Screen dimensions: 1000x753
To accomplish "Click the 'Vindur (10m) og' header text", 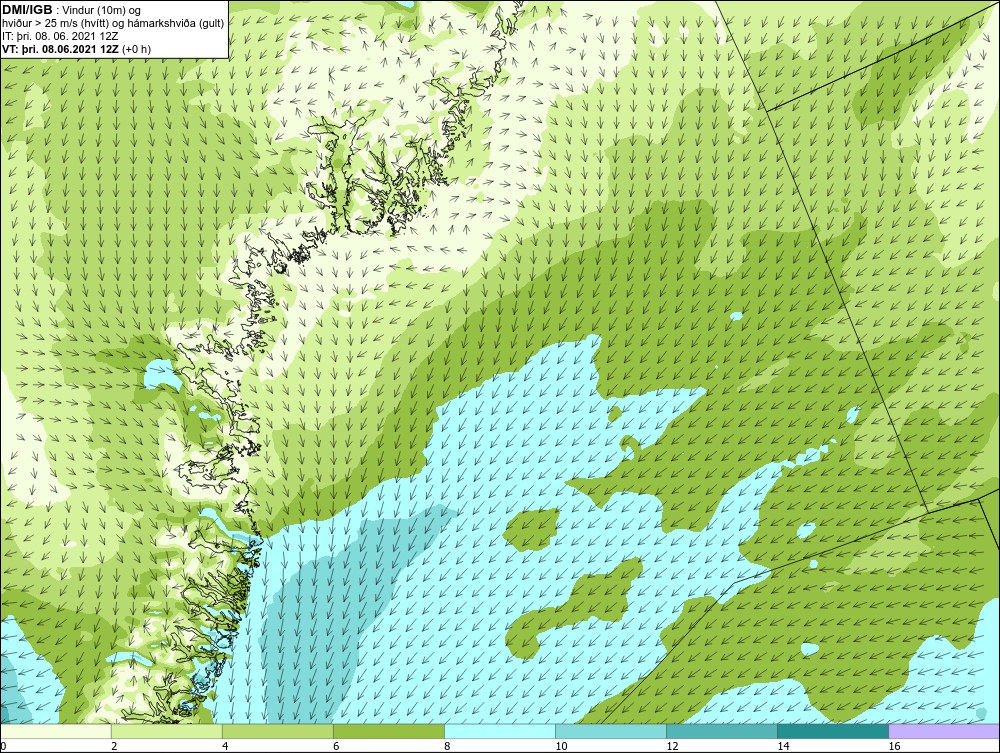I will [x=102, y=10].
